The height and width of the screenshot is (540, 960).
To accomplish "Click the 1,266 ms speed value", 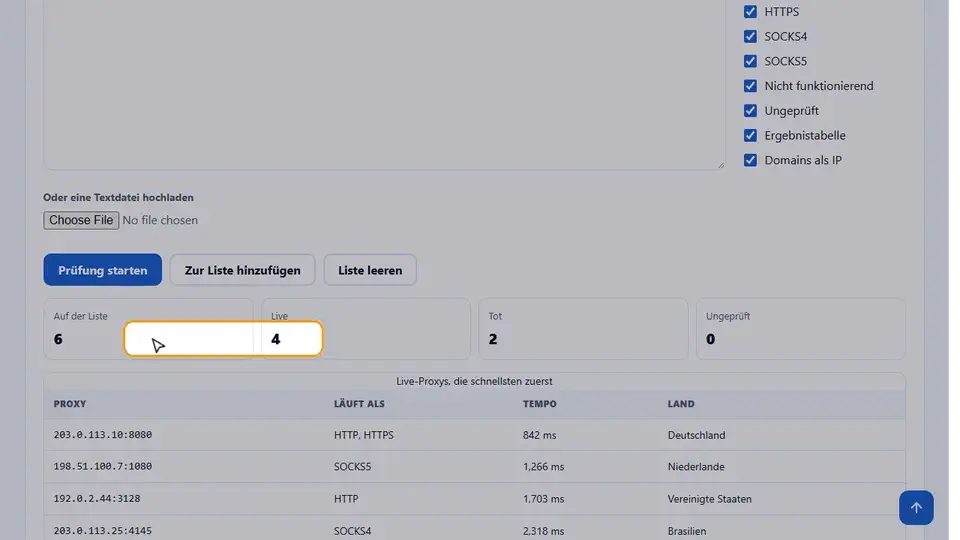I will pyautogui.click(x=543, y=467).
